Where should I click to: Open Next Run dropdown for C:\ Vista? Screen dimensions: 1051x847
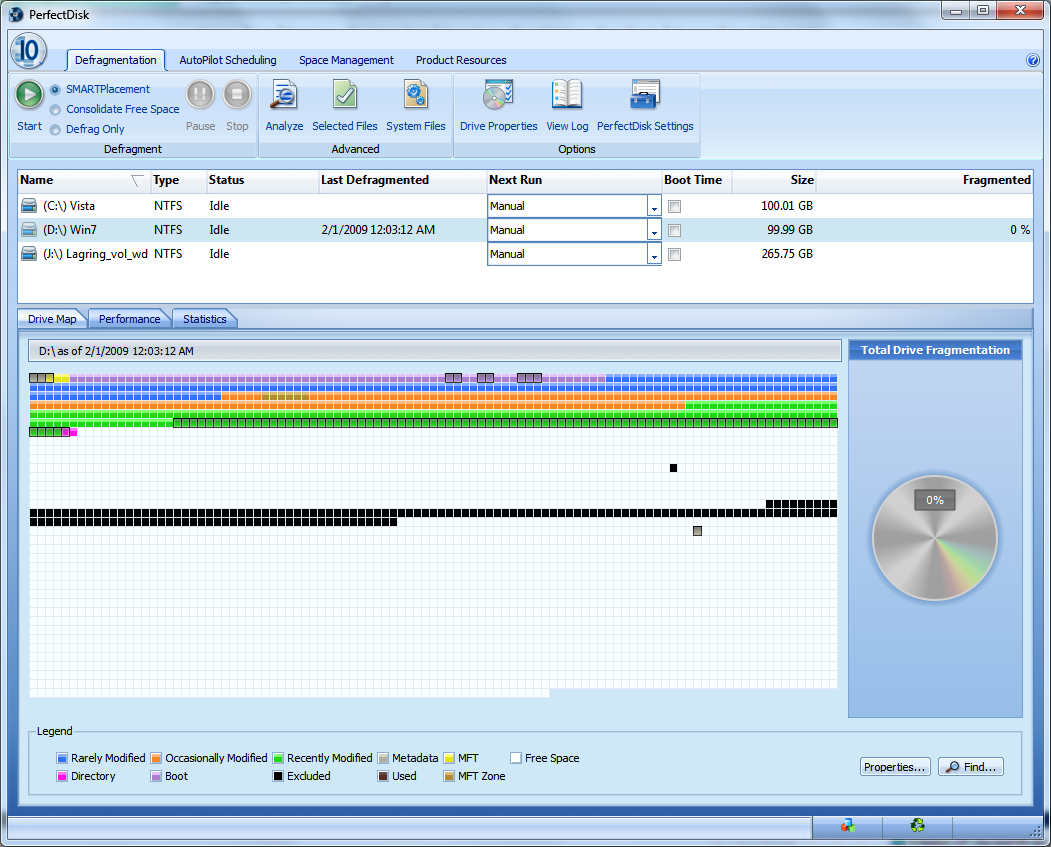tap(654, 206)
